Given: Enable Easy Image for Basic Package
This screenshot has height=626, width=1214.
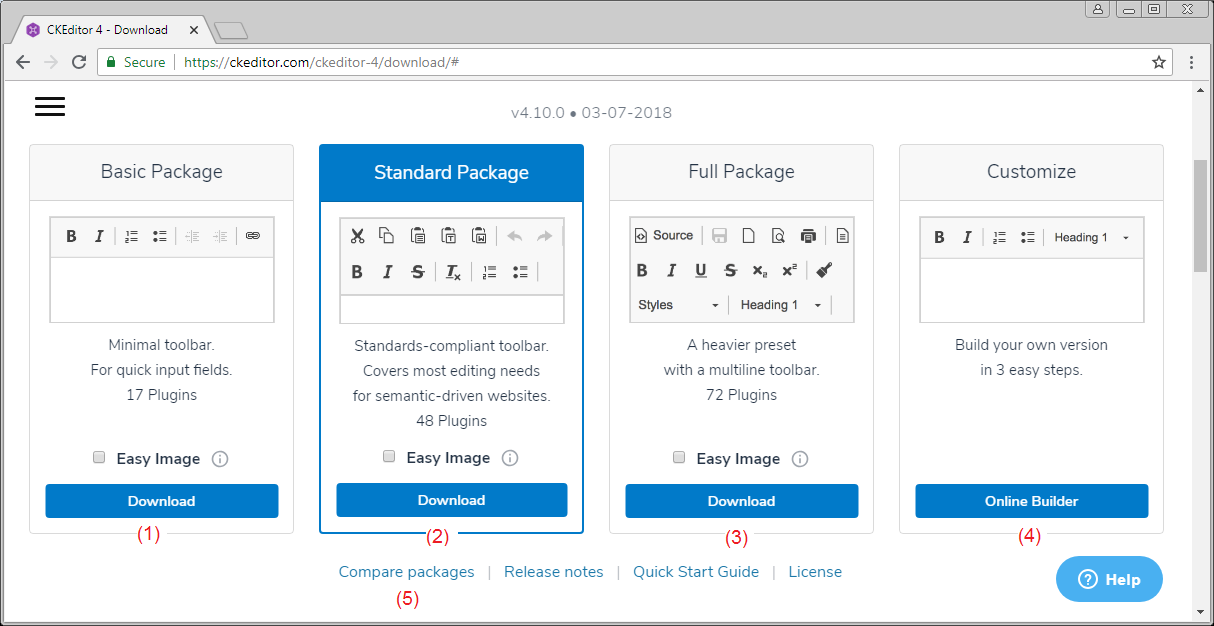Looking at the screenshot, I should 99,457.
